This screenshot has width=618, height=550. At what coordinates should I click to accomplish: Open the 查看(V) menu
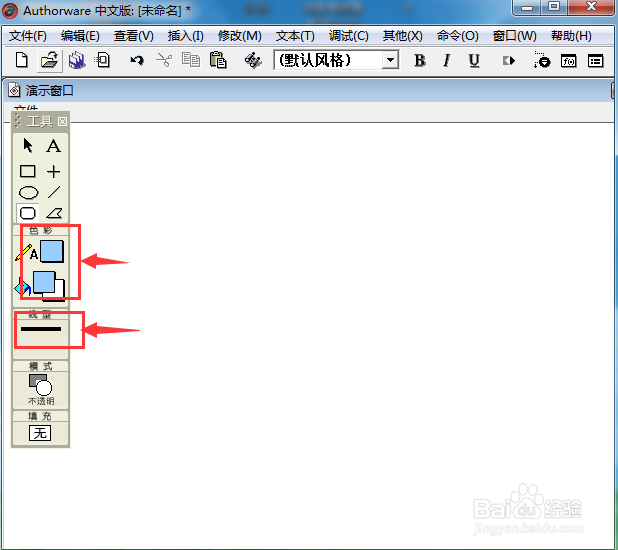point(134,36)
